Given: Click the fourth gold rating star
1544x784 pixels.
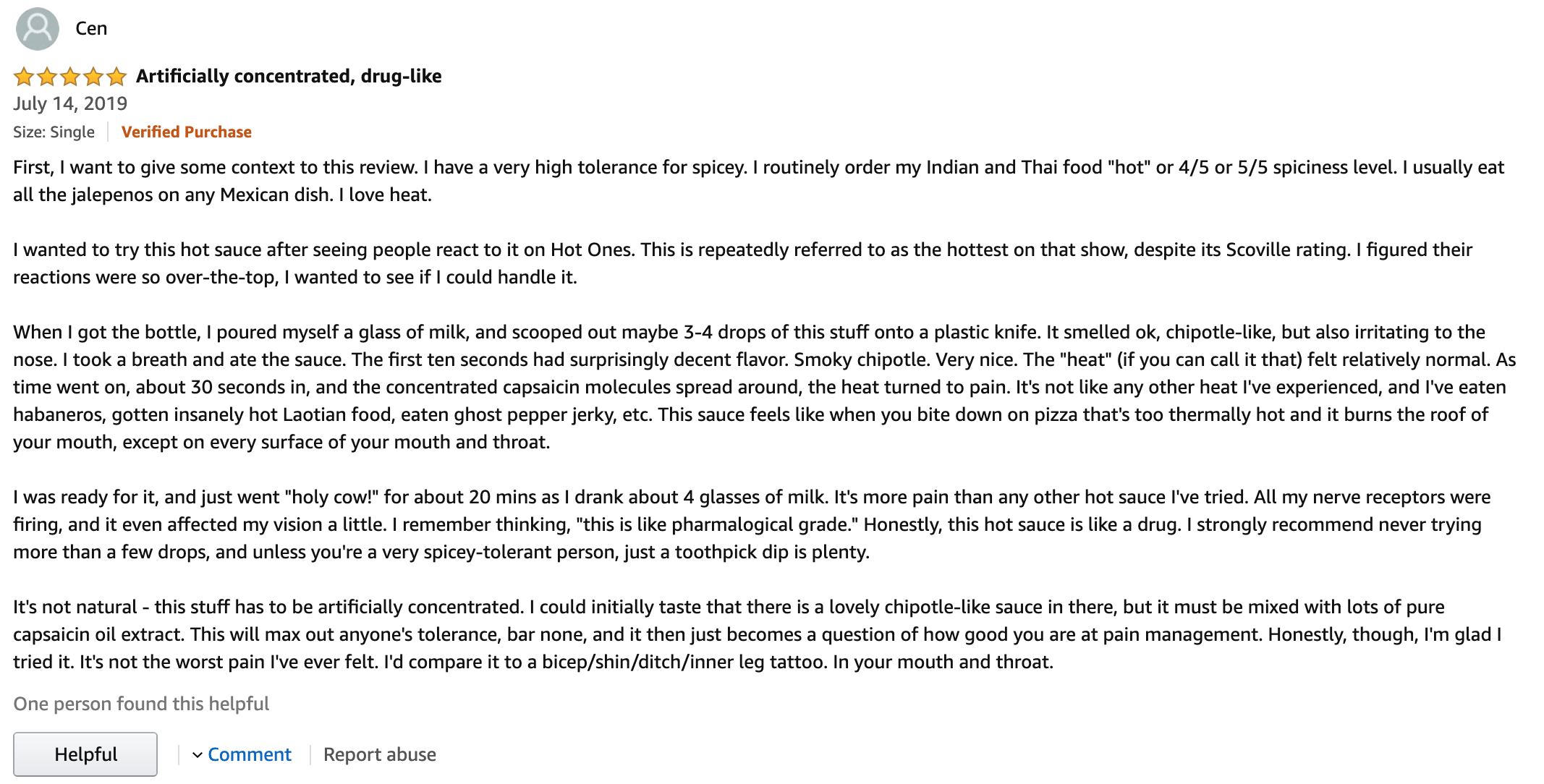Looking at the screenshot, I should [93, 76].
